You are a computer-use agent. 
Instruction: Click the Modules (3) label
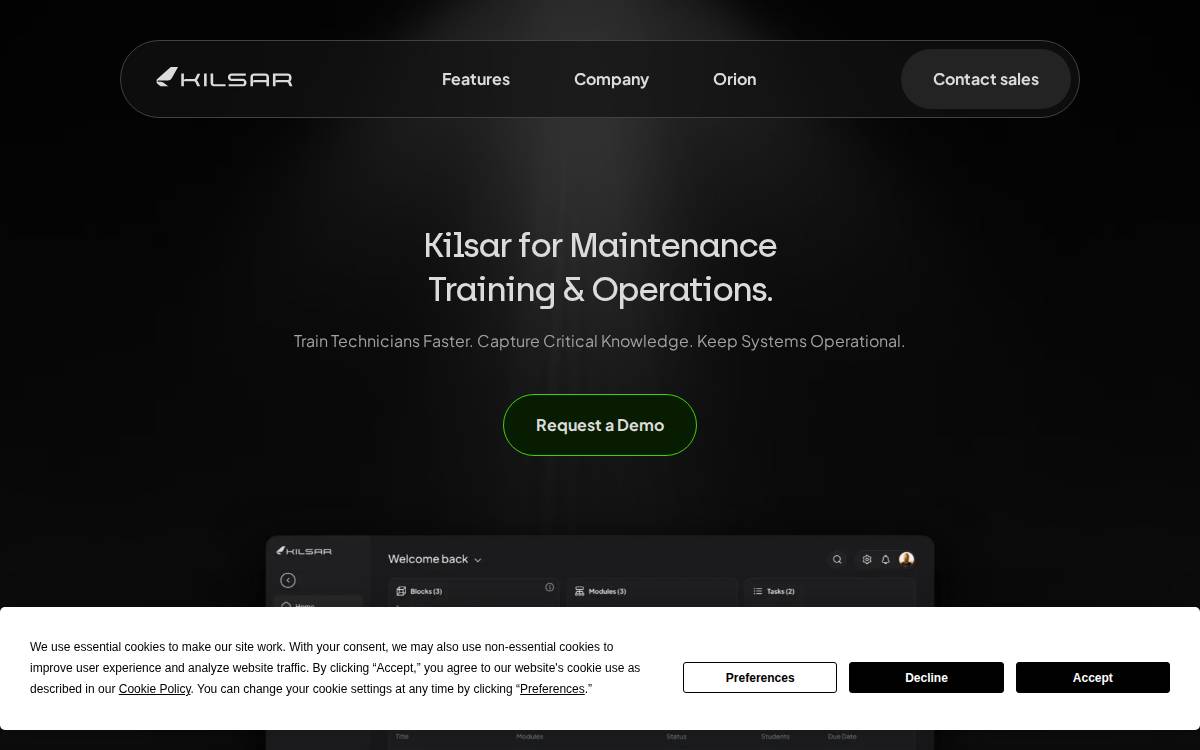point(607,591)
